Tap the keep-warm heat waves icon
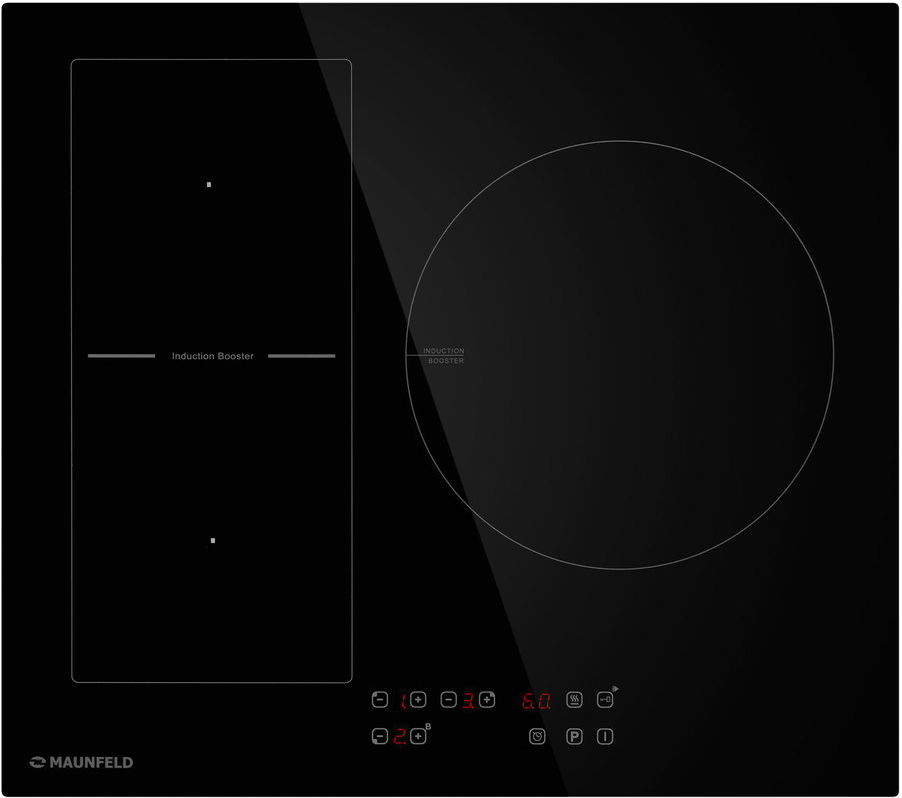This screenshot has width=902, height=798. point(574,700)
